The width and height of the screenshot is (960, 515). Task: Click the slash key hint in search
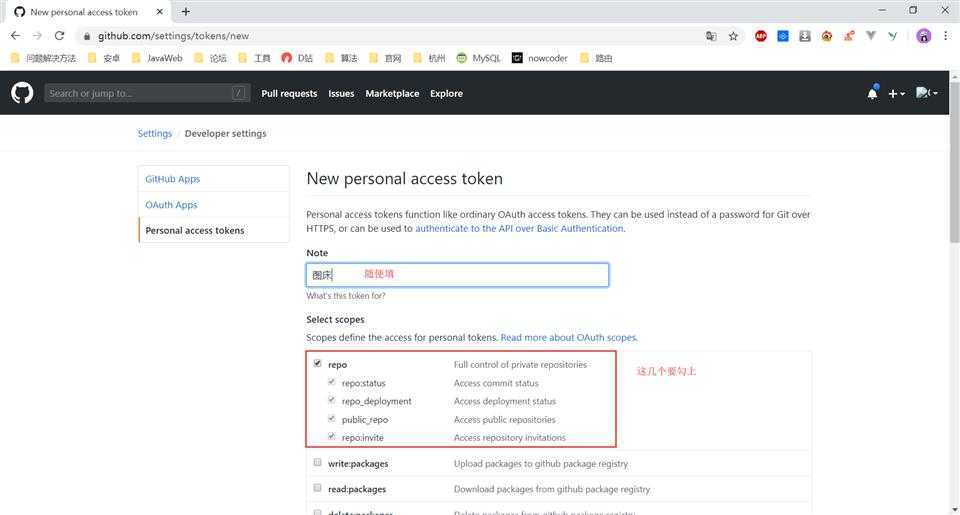[x=239, y=93]
